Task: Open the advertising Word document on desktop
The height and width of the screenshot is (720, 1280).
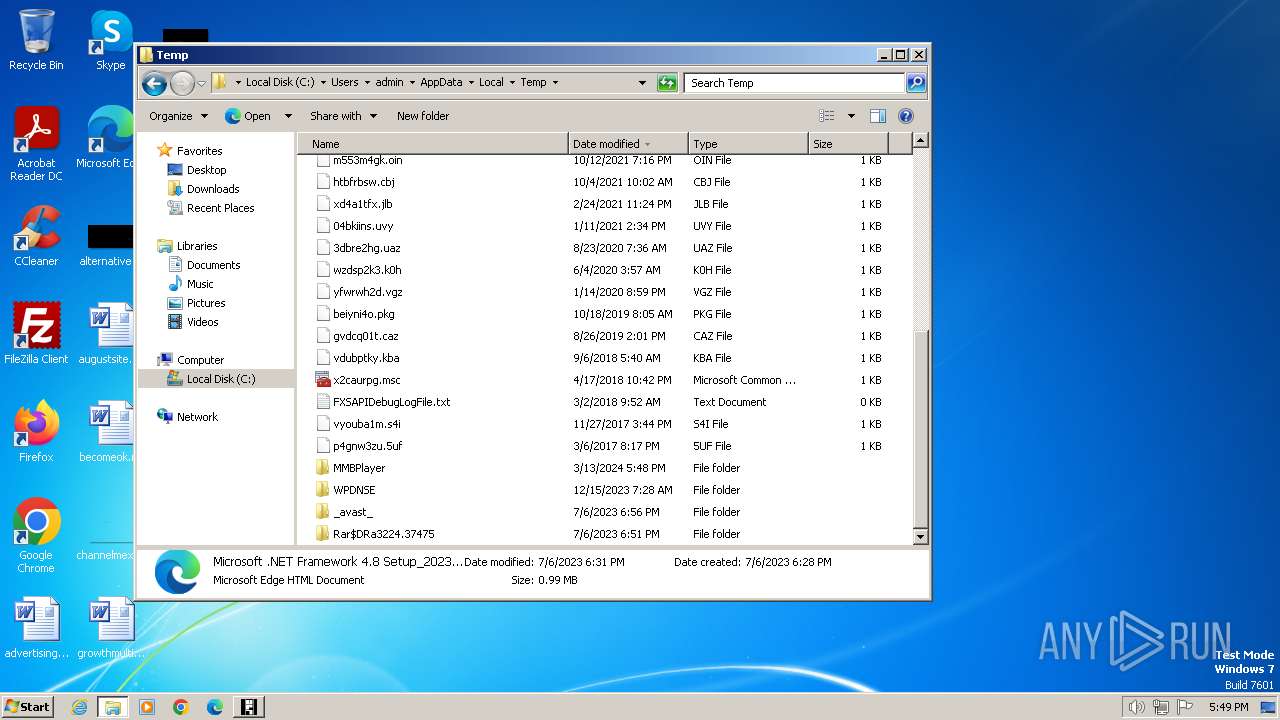Action: (36, 628)
